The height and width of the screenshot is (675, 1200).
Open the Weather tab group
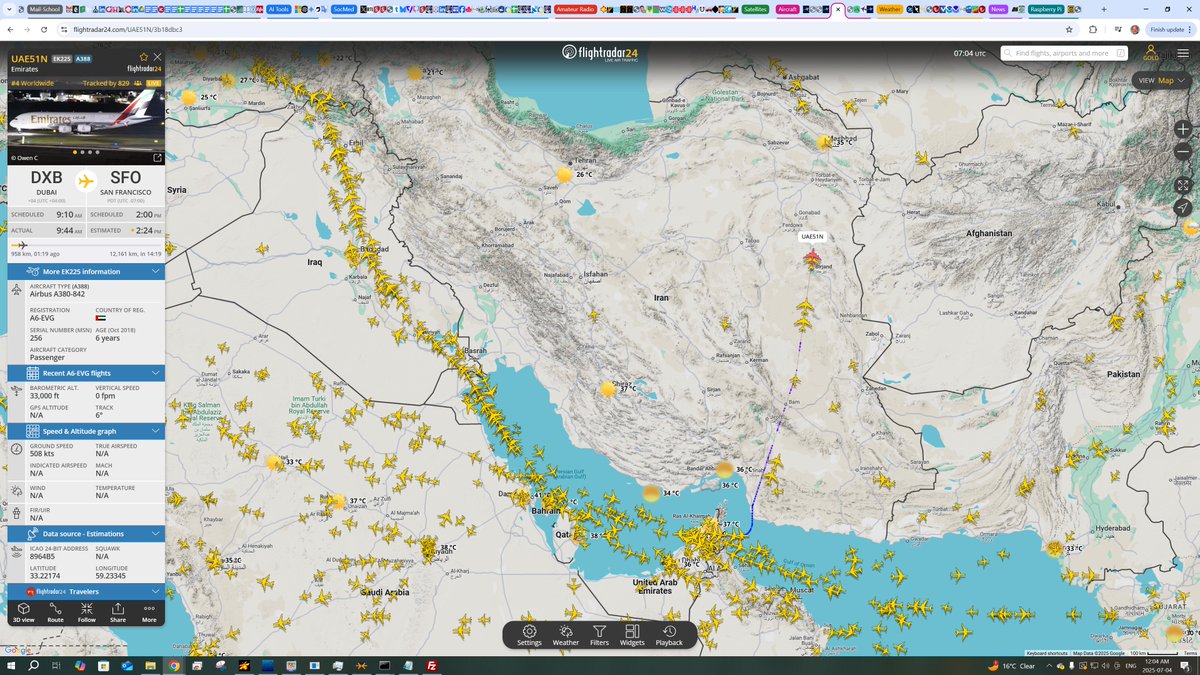[889, 9]
